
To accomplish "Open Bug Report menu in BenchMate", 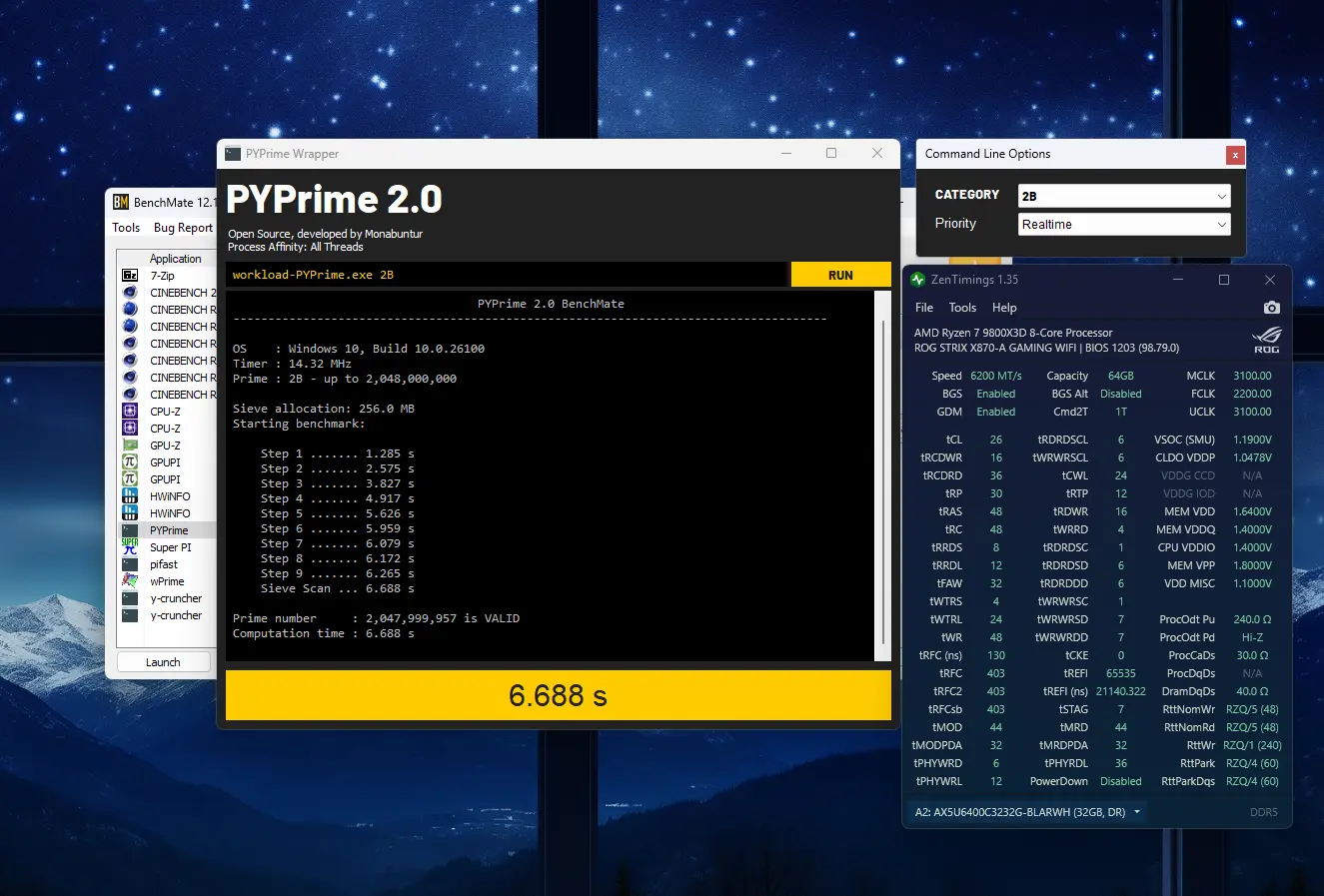I will [x=183, y=228].
